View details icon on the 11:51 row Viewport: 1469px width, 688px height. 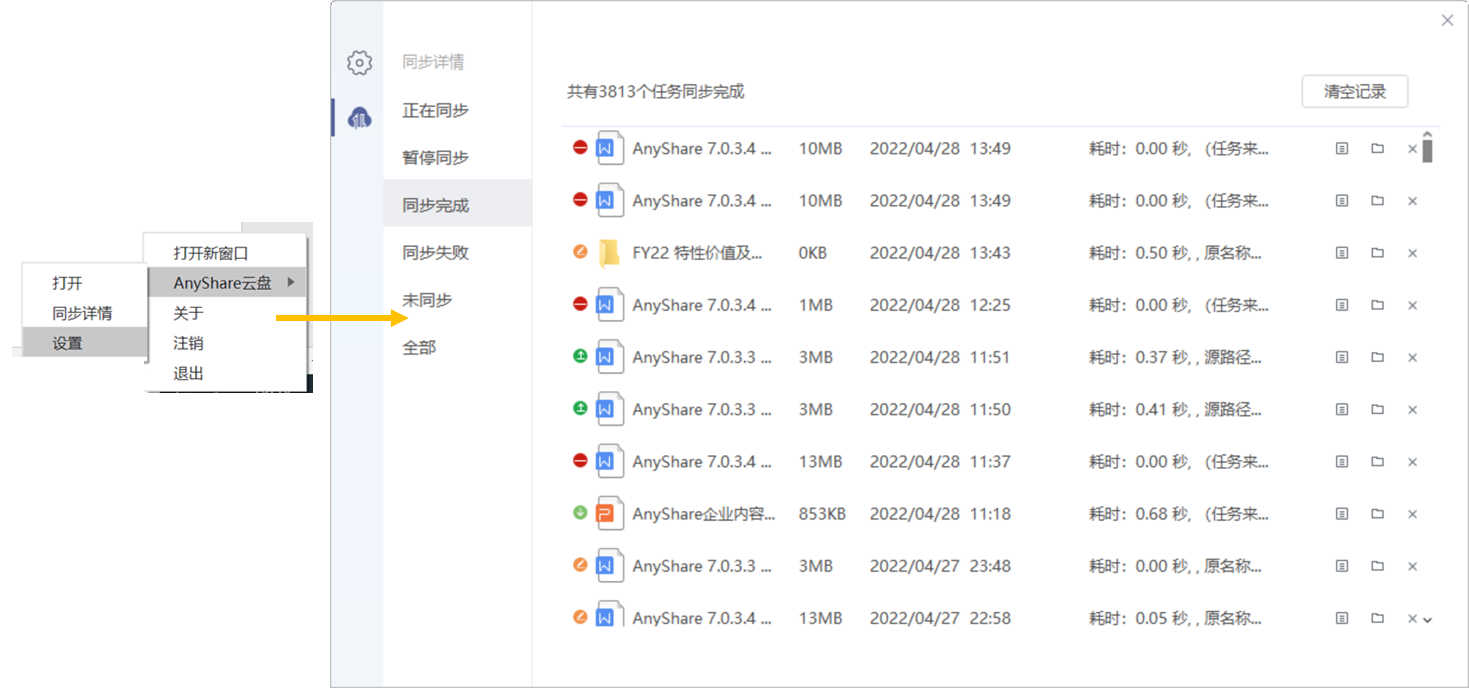point(1342,357)
